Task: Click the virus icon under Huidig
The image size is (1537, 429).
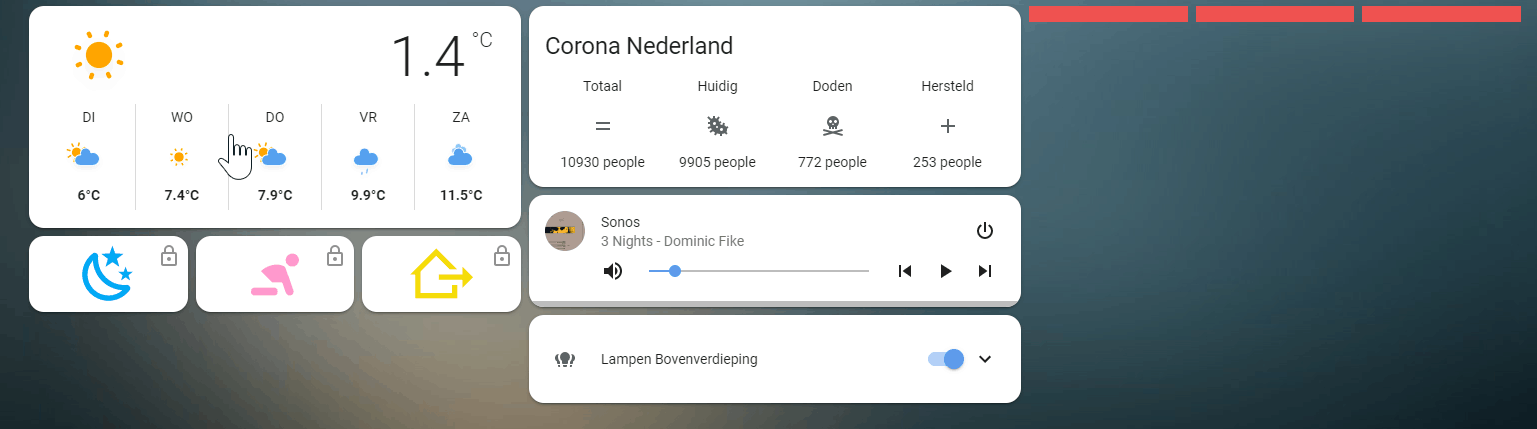Action: [717, 126]
